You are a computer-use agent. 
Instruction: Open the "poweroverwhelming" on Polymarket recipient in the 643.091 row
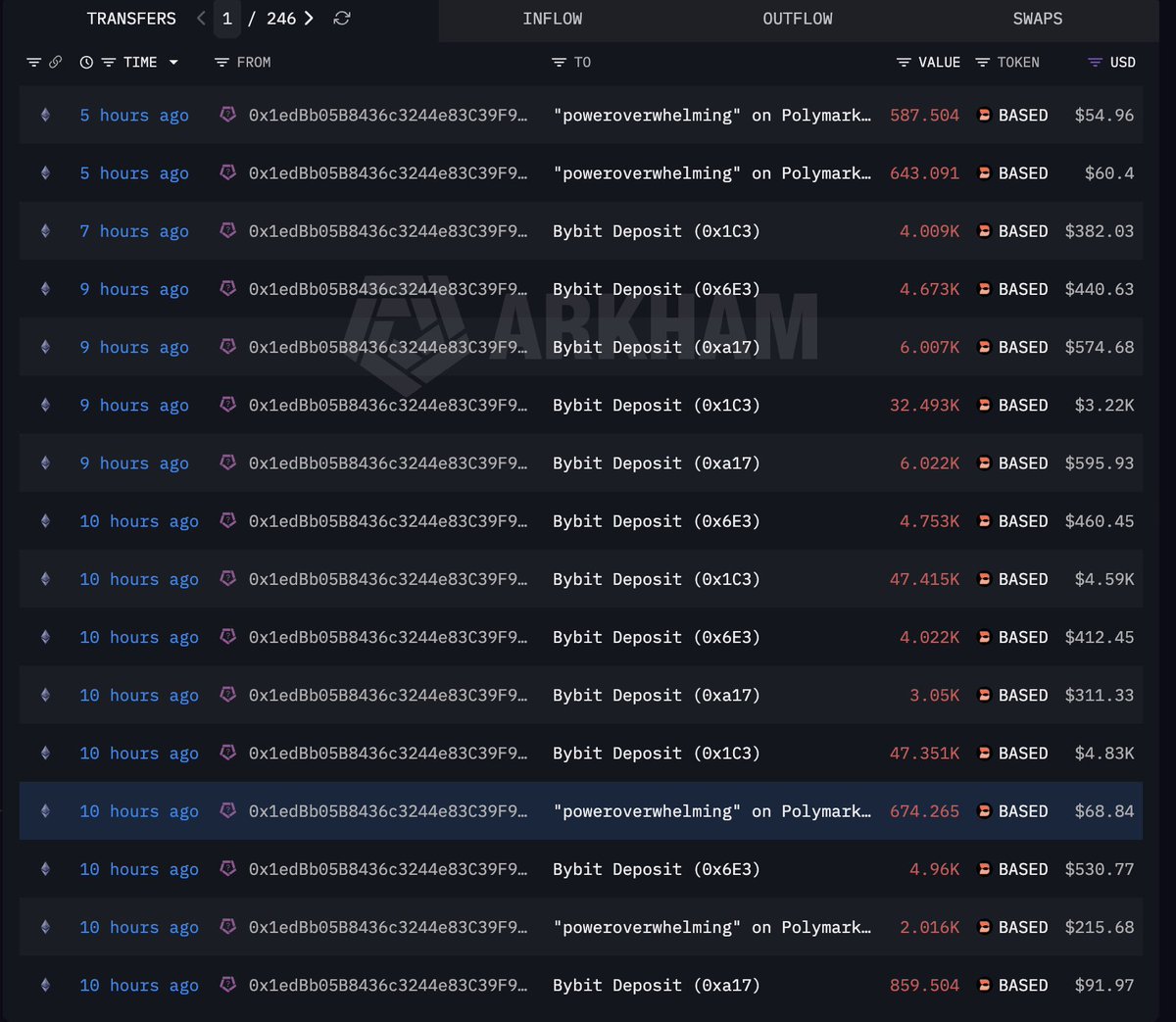coord(712,172)
